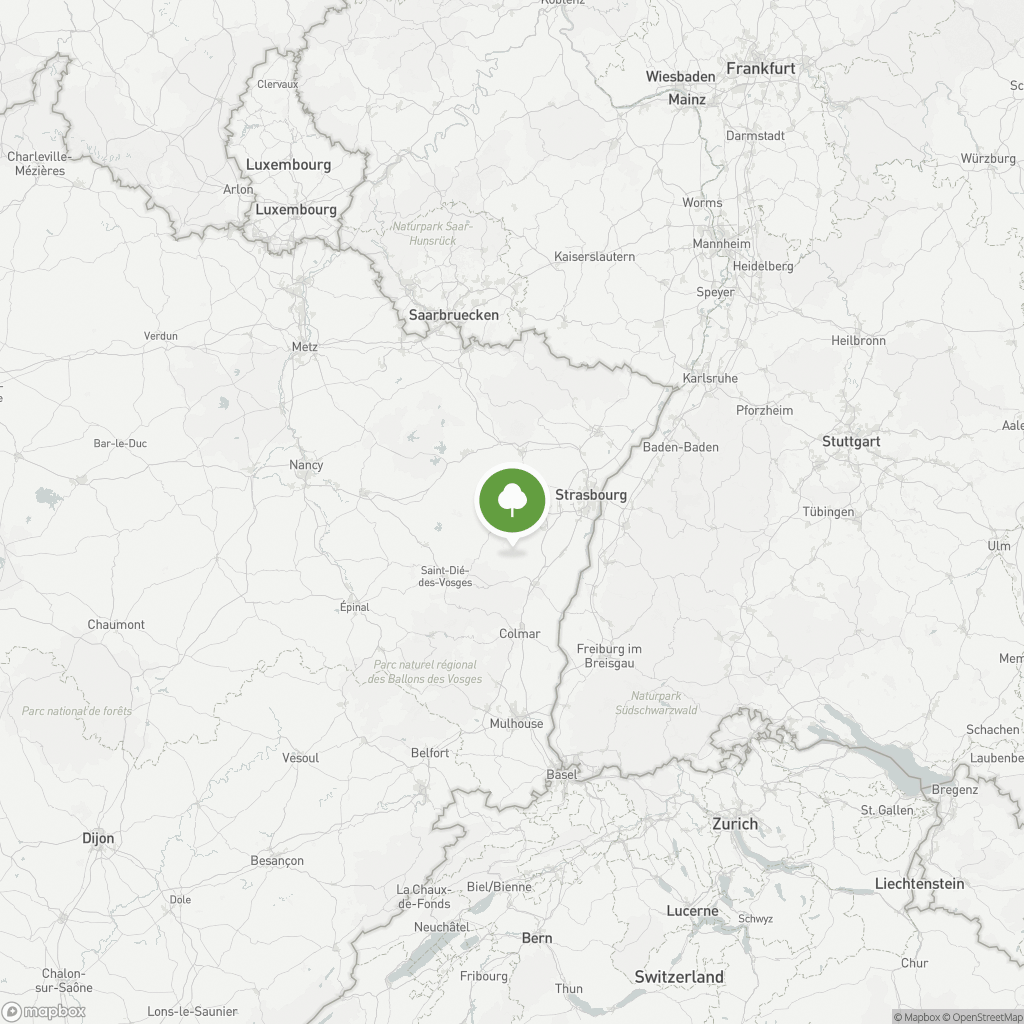This screenshot has width=1024, height=1024.
Task: Open the © OpenStreetMap attribution link
Action: [982, 1017]
